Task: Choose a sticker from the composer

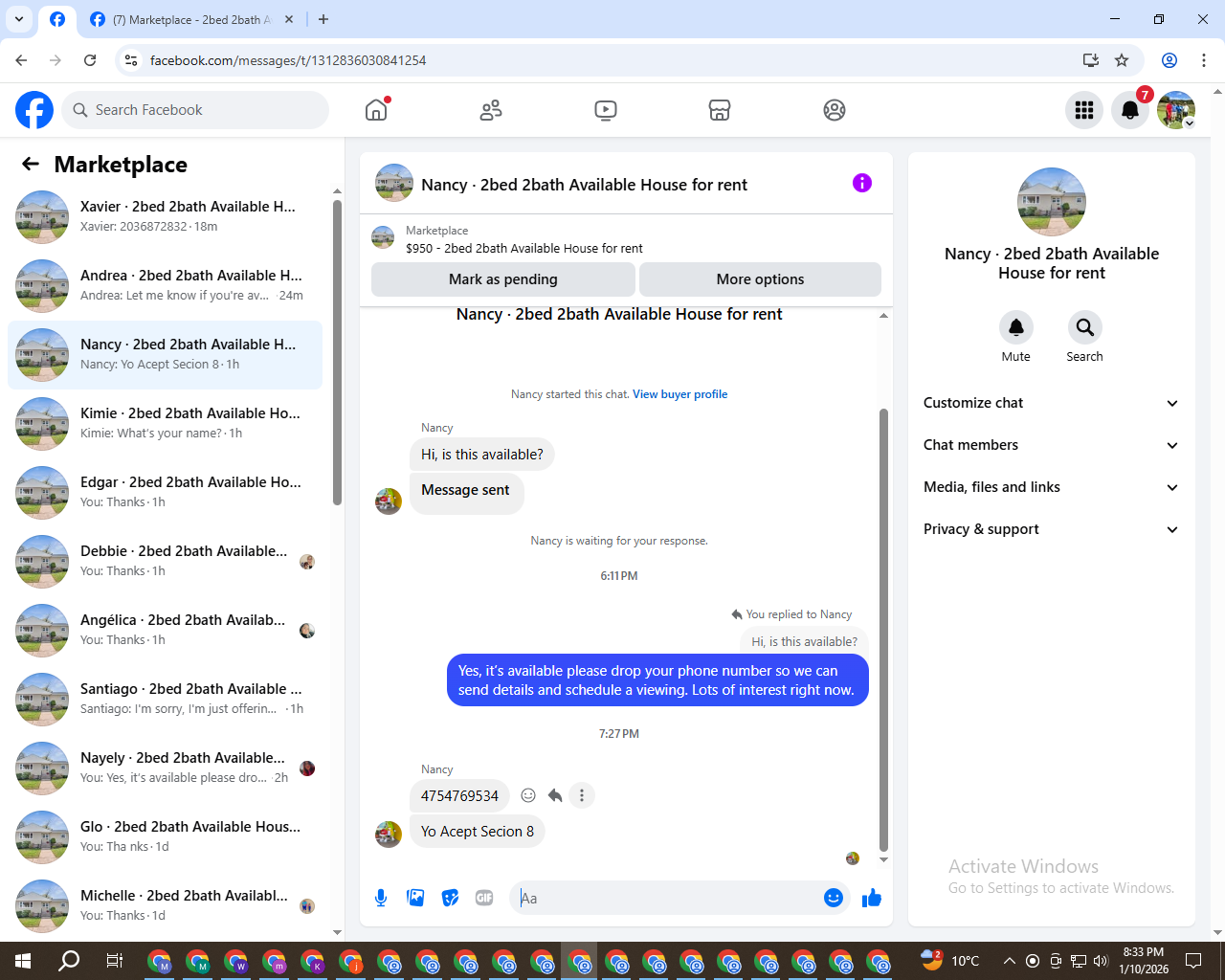Action: click(450, 898)
